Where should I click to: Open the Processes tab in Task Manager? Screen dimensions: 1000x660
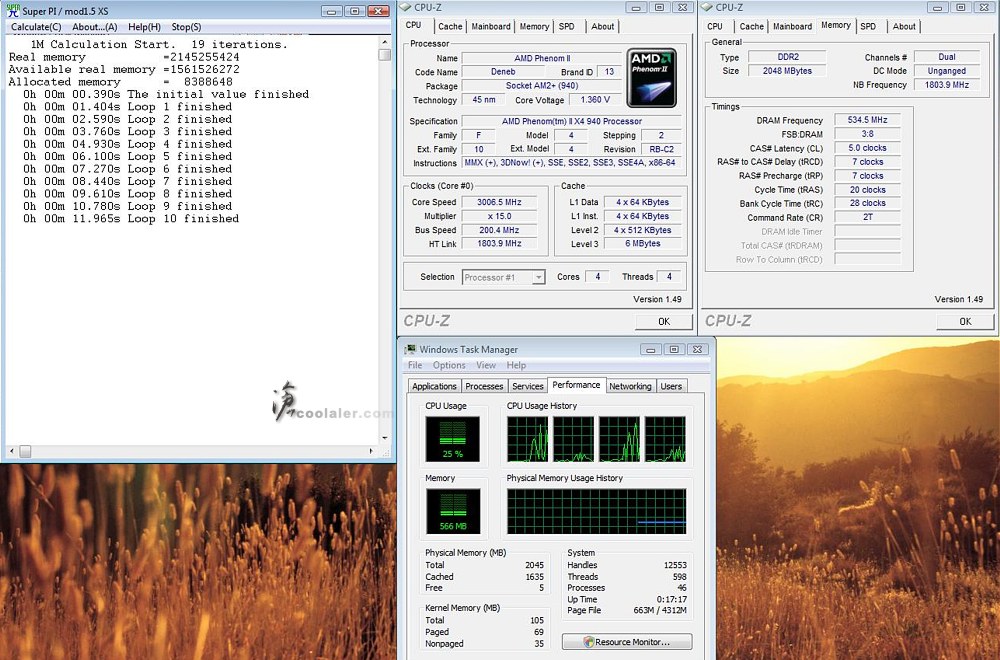tap(484, 386)
